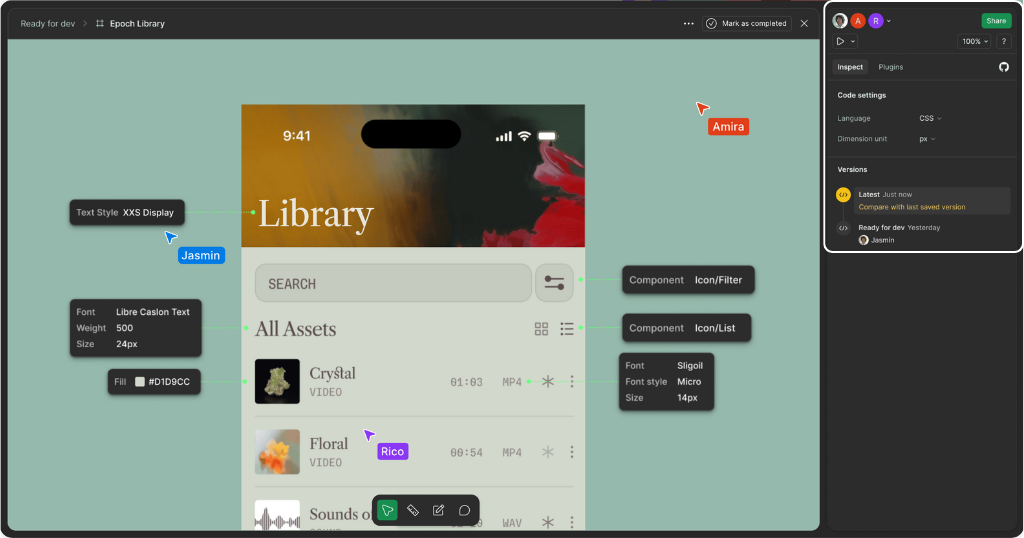Toggle the asterisk favorite on Sounds row
The height and width of the screenshot is (538, 1024).
[x=548, y=522]
